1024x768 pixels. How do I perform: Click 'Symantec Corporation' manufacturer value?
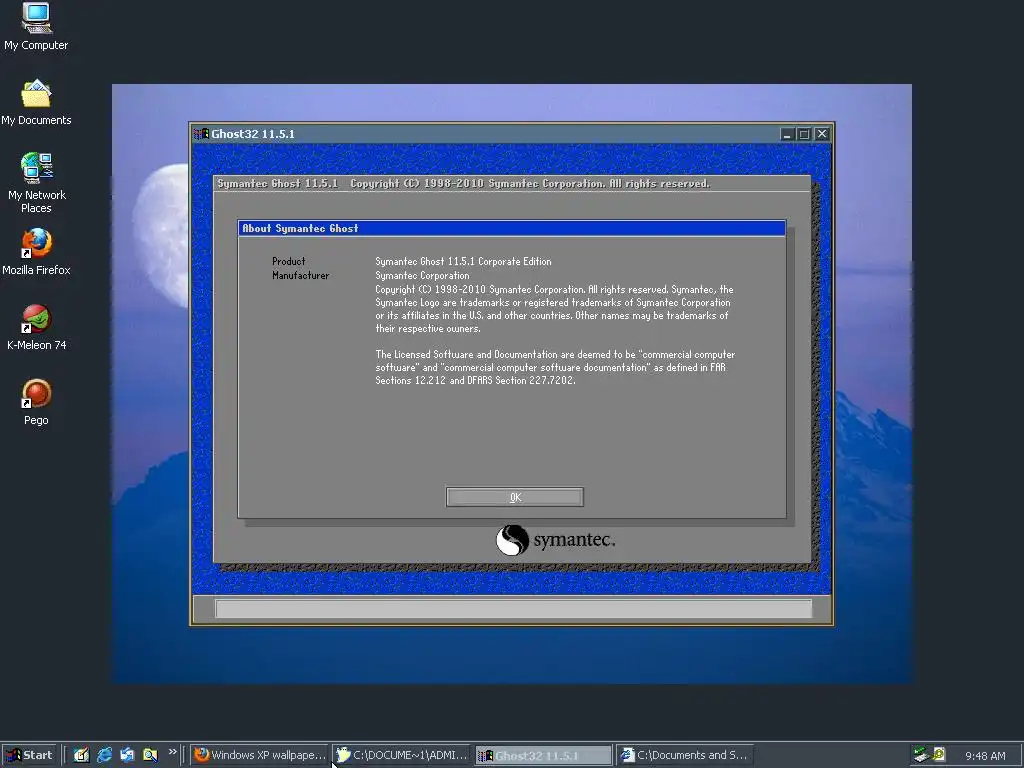click(422, 276)
